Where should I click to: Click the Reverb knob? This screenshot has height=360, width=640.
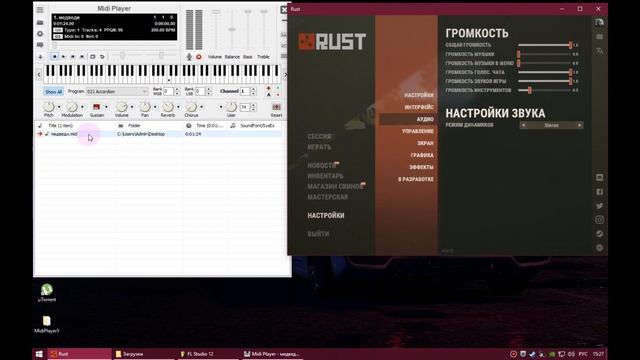coord(168,107)
